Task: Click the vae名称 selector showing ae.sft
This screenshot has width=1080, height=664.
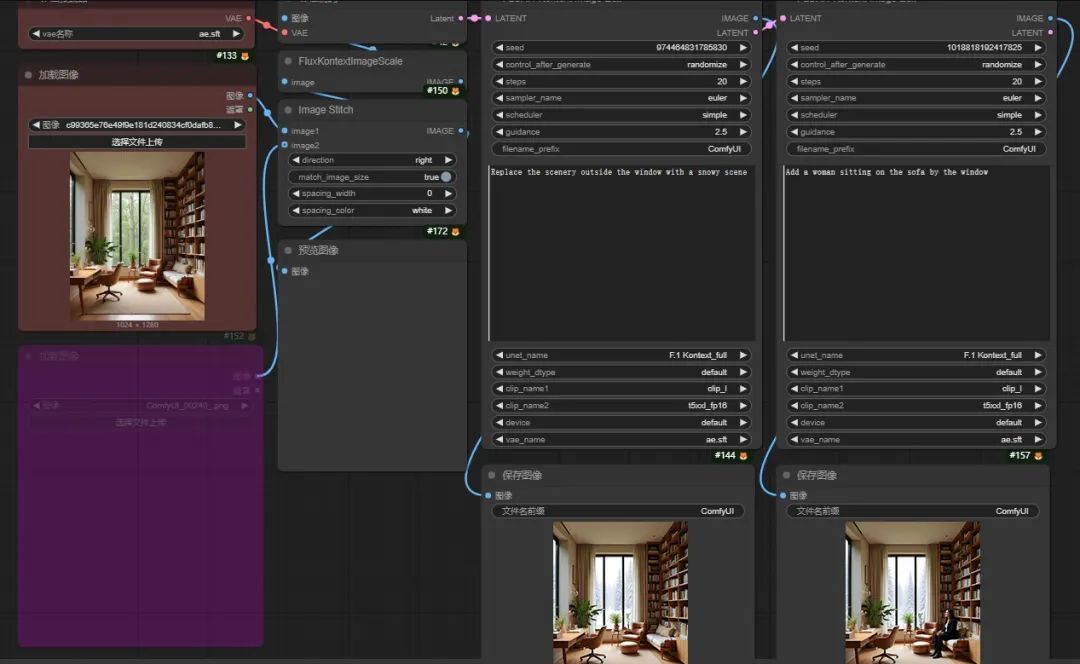Action: 137,34
